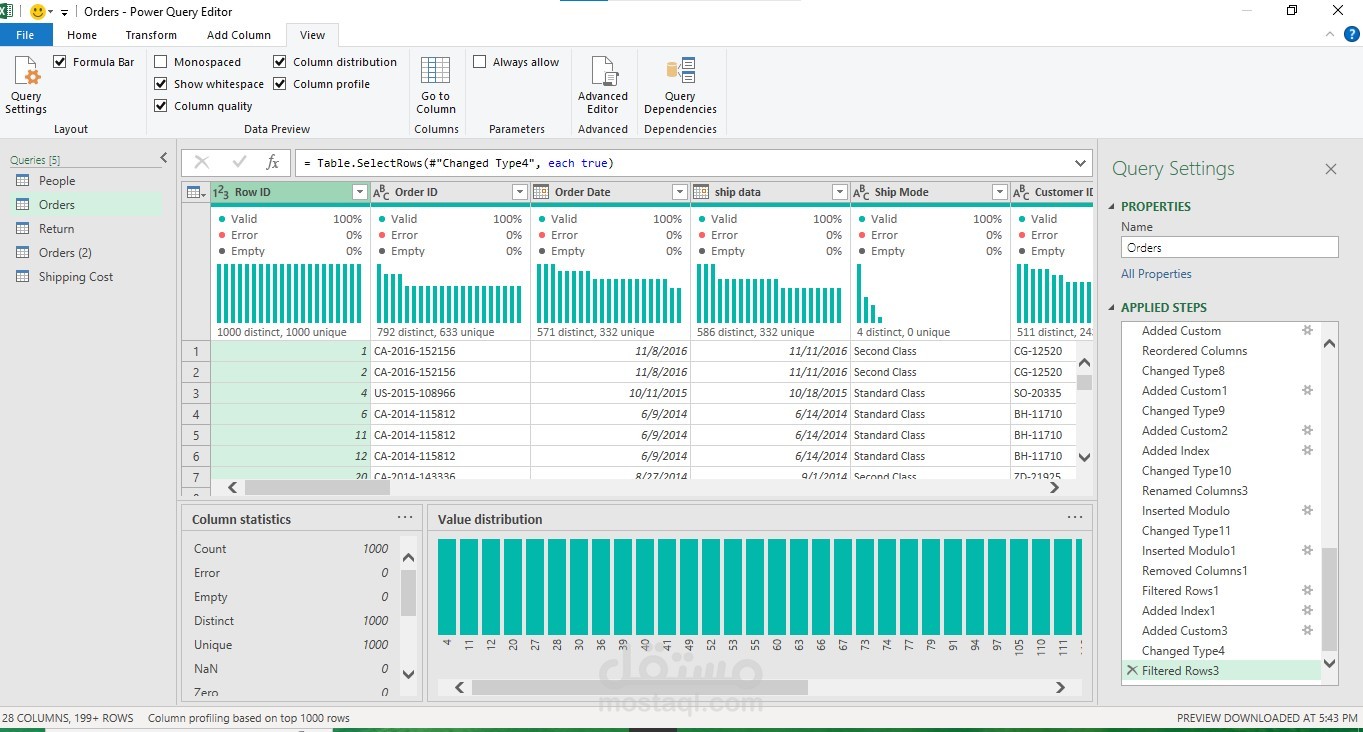The image size is (1363, 732).
Task: Enable Monospaced font checkbox
Action: 161,62
